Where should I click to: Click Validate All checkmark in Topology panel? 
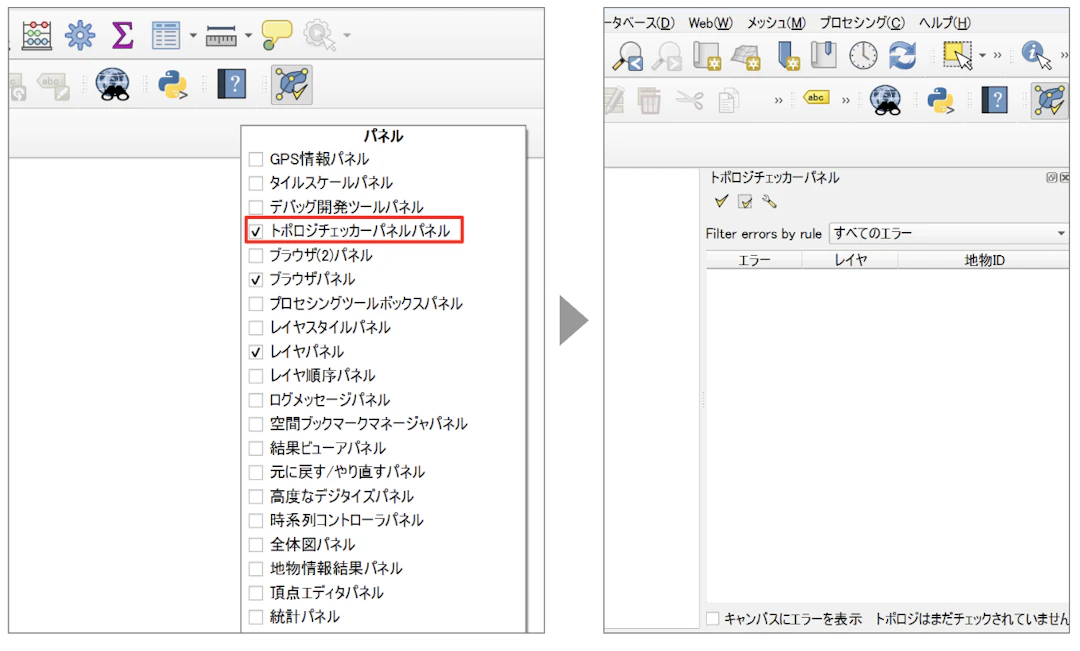721,201
